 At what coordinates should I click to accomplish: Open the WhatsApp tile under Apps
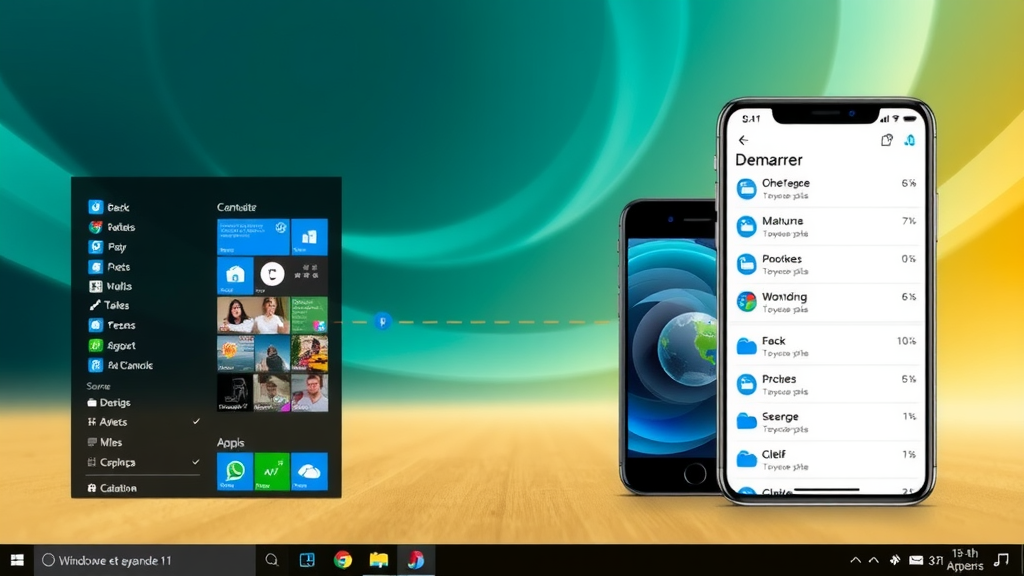[236, 469]
